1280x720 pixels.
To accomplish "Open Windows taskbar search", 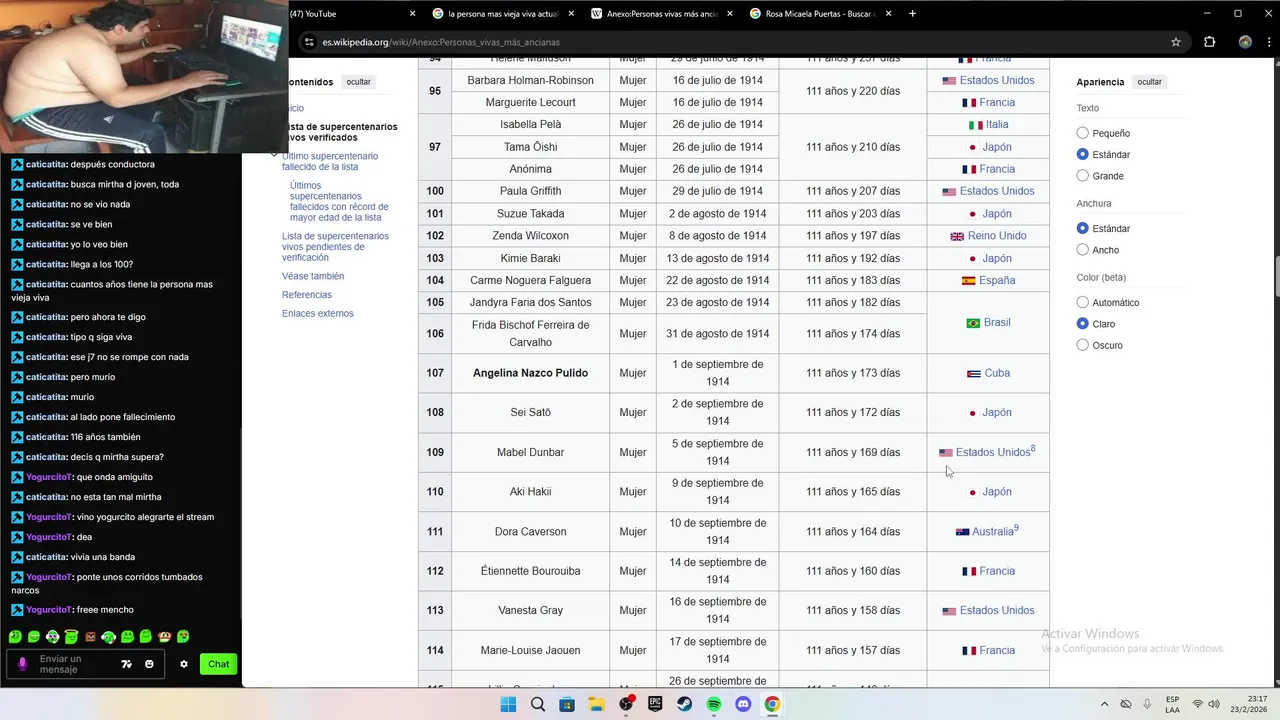I will (x=538, y=704).
